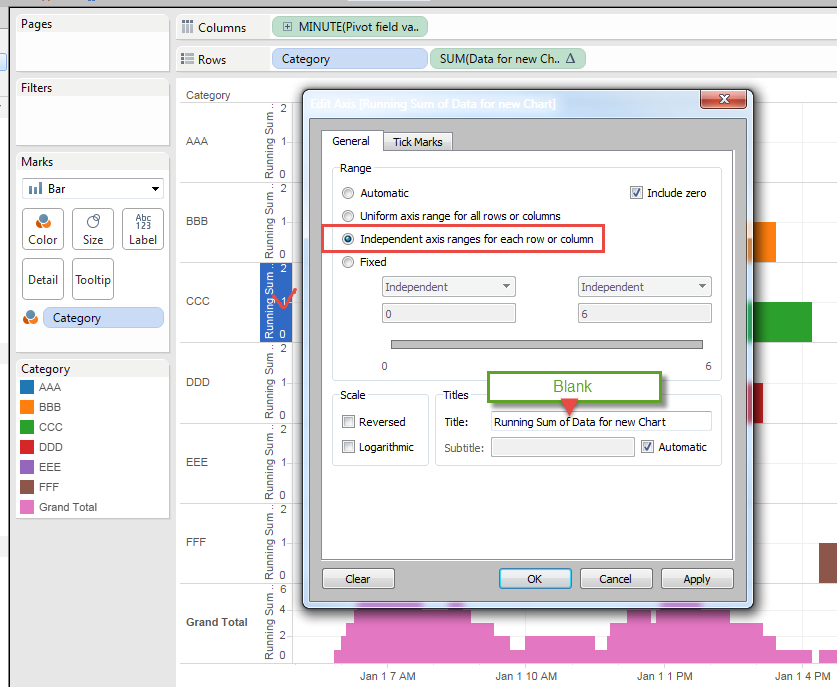Screen dimensions: 837x687
Task: Click the DDD red legend swatch
Action: point(27,447)
